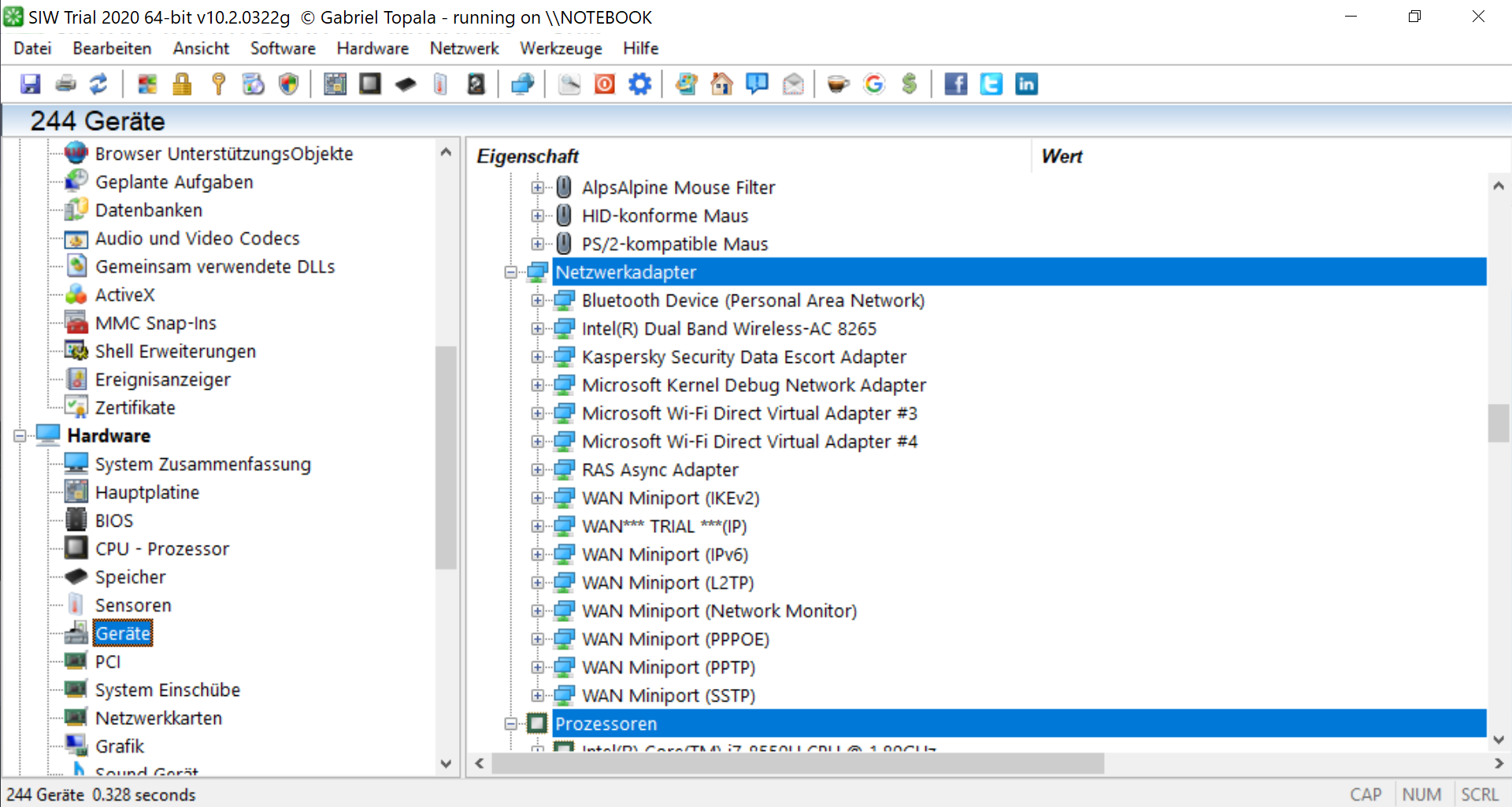The image size is (1512, 807).
Task: Click the coffee cup toolbar icon
Action: 838,84
